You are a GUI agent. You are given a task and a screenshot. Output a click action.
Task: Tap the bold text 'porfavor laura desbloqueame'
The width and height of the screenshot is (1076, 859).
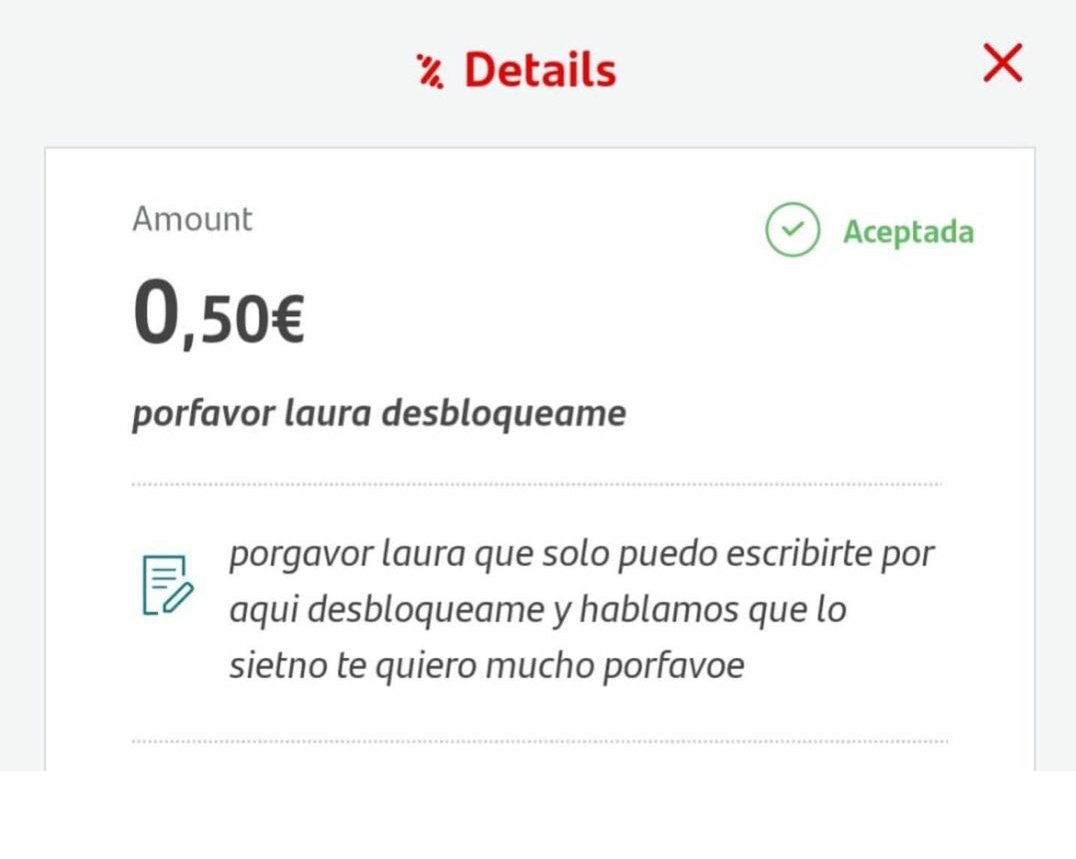[x=379, y=413]
